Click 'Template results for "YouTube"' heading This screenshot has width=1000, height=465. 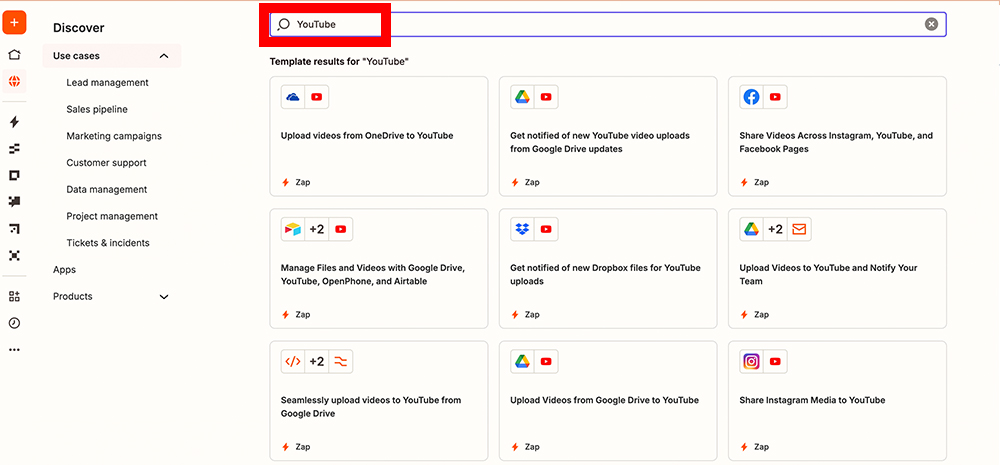pyautogui.click(x=339, y=62)
